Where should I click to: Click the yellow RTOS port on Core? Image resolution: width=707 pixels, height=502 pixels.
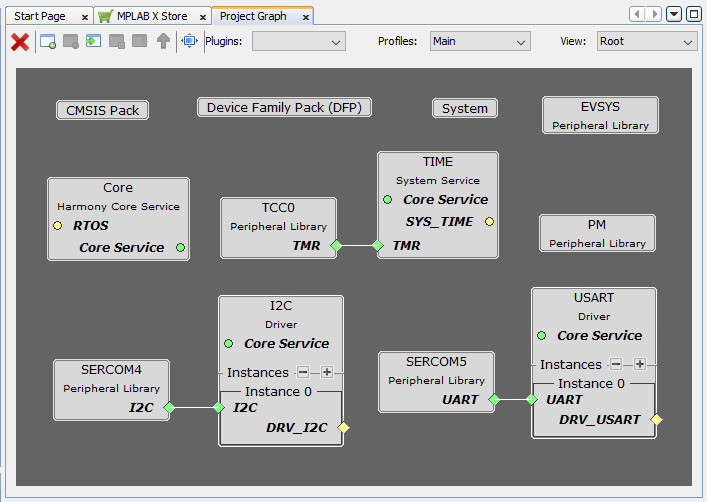point(57,225)
